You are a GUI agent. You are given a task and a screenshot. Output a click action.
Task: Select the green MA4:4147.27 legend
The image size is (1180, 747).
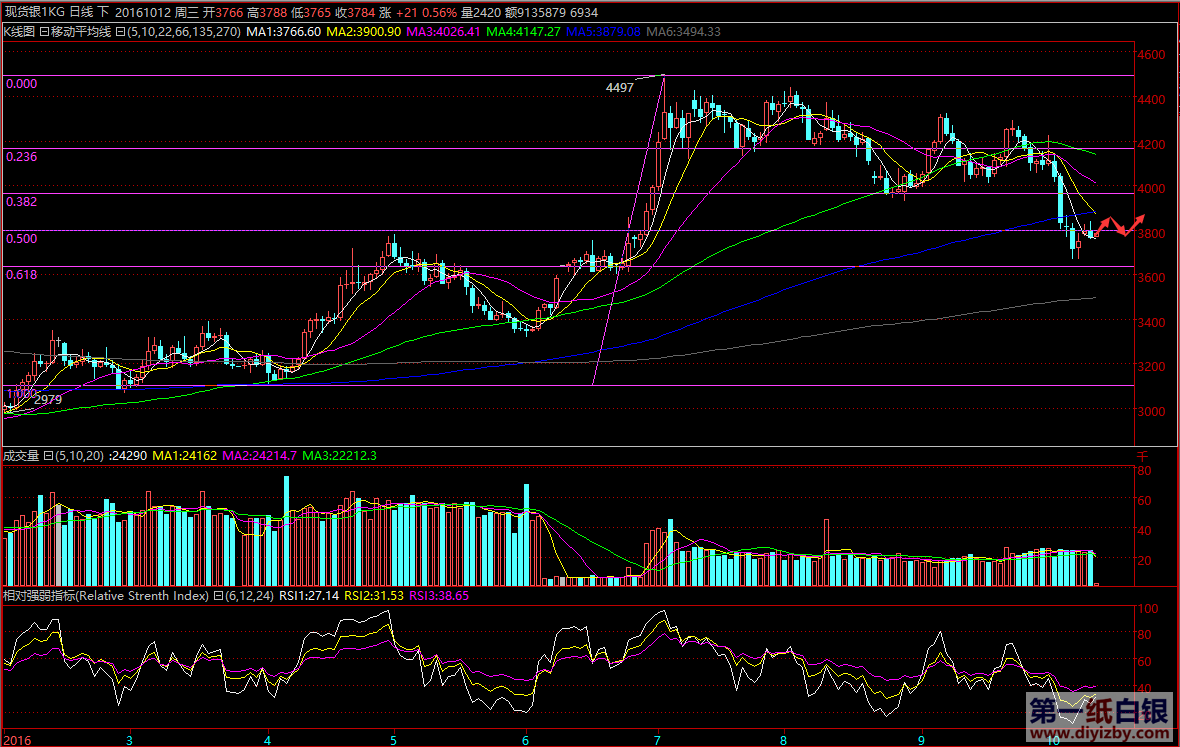(x=524, y=32)
